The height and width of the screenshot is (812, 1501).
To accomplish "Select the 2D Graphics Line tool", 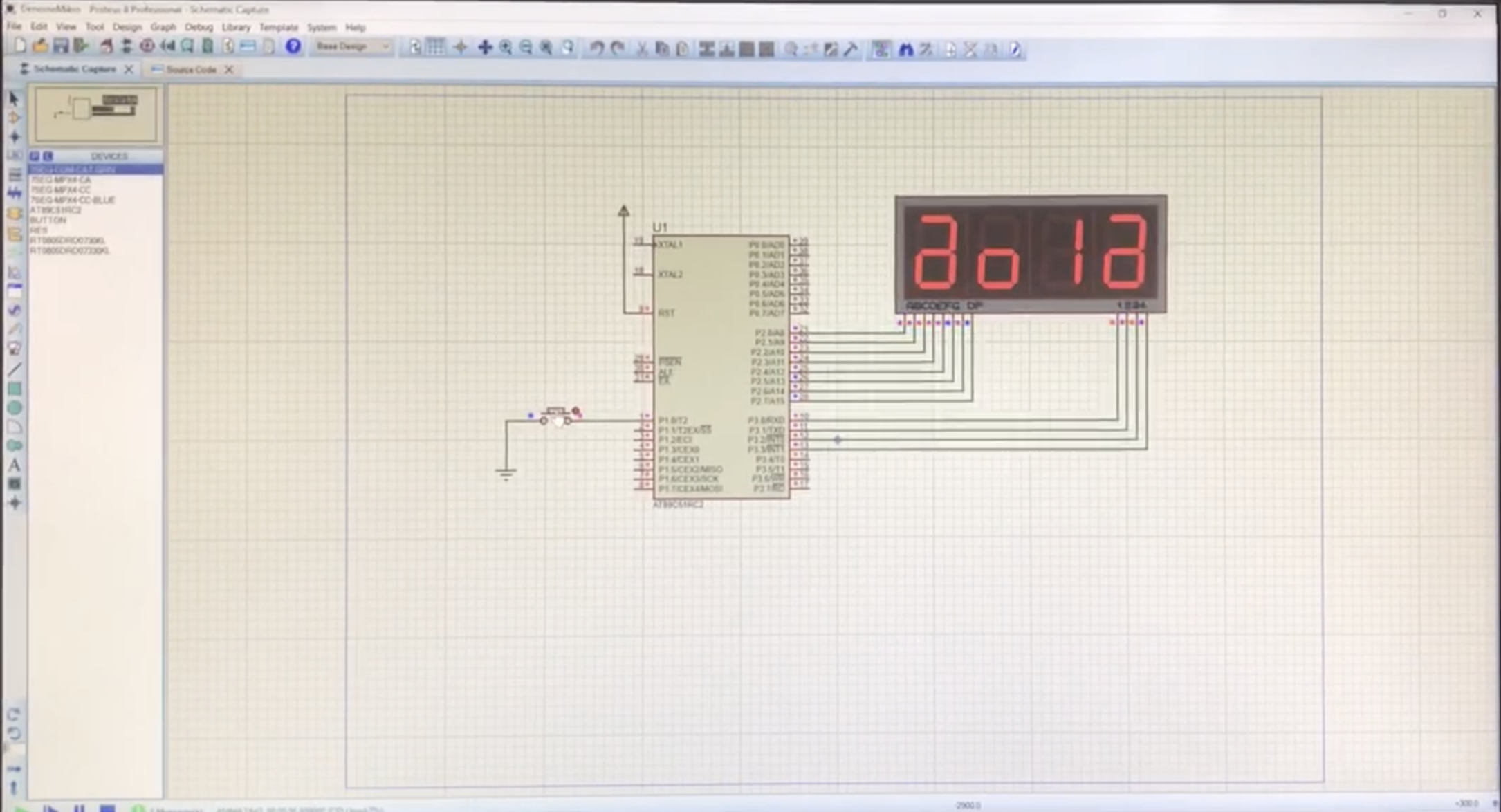I will click(x=14, y=369).
